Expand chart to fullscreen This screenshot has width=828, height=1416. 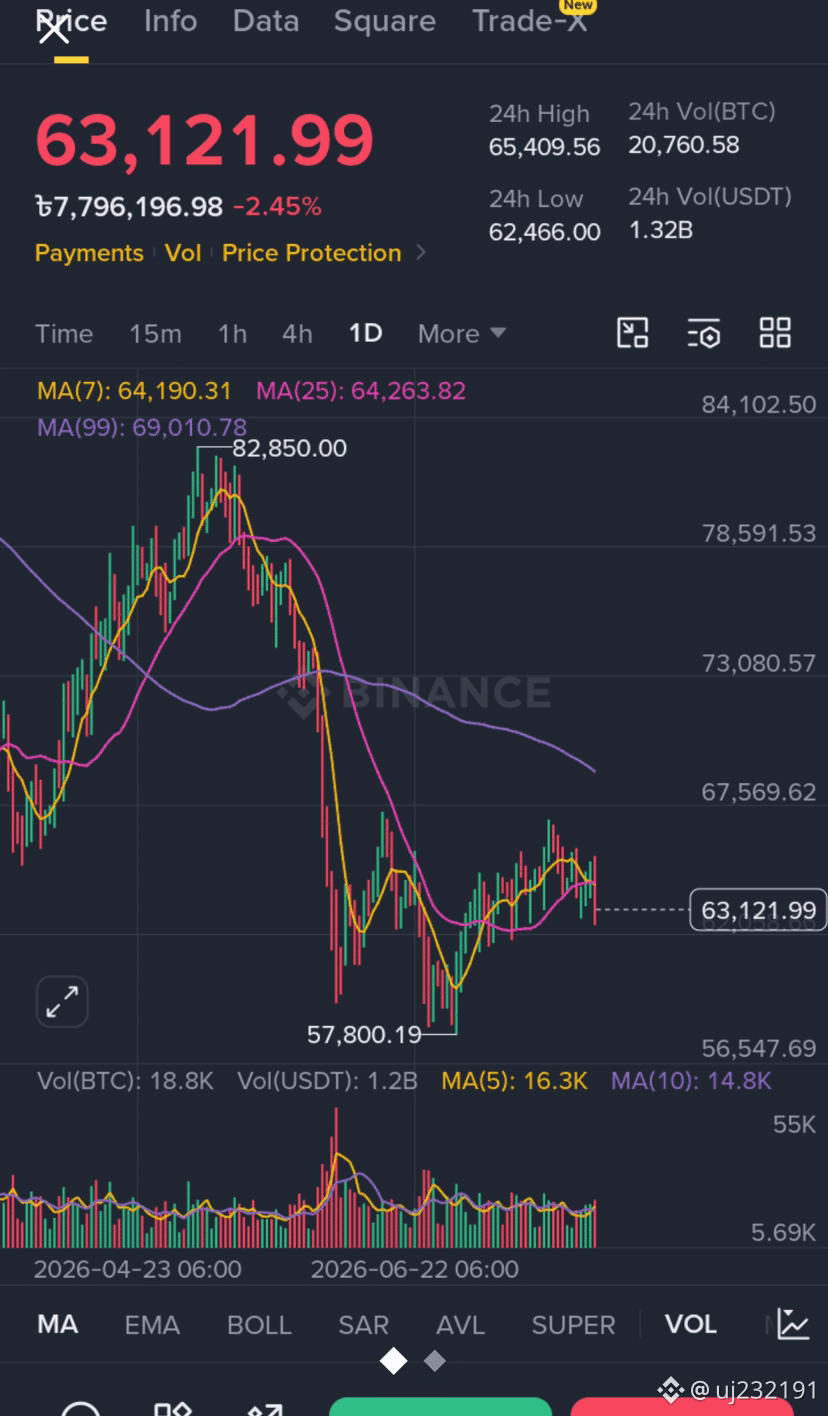[62, 1001]
